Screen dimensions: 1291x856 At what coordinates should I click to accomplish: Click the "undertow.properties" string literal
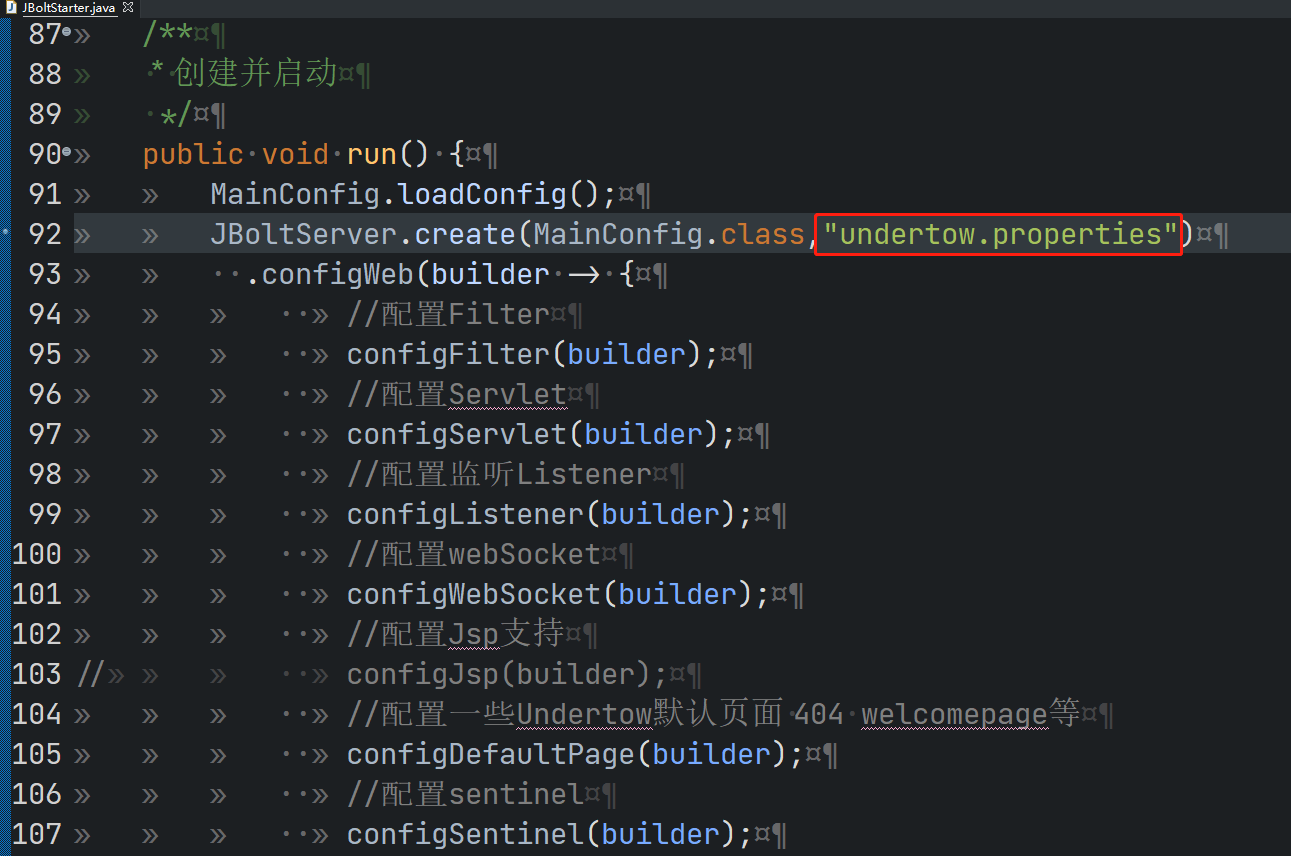click(x=998, y=234)
